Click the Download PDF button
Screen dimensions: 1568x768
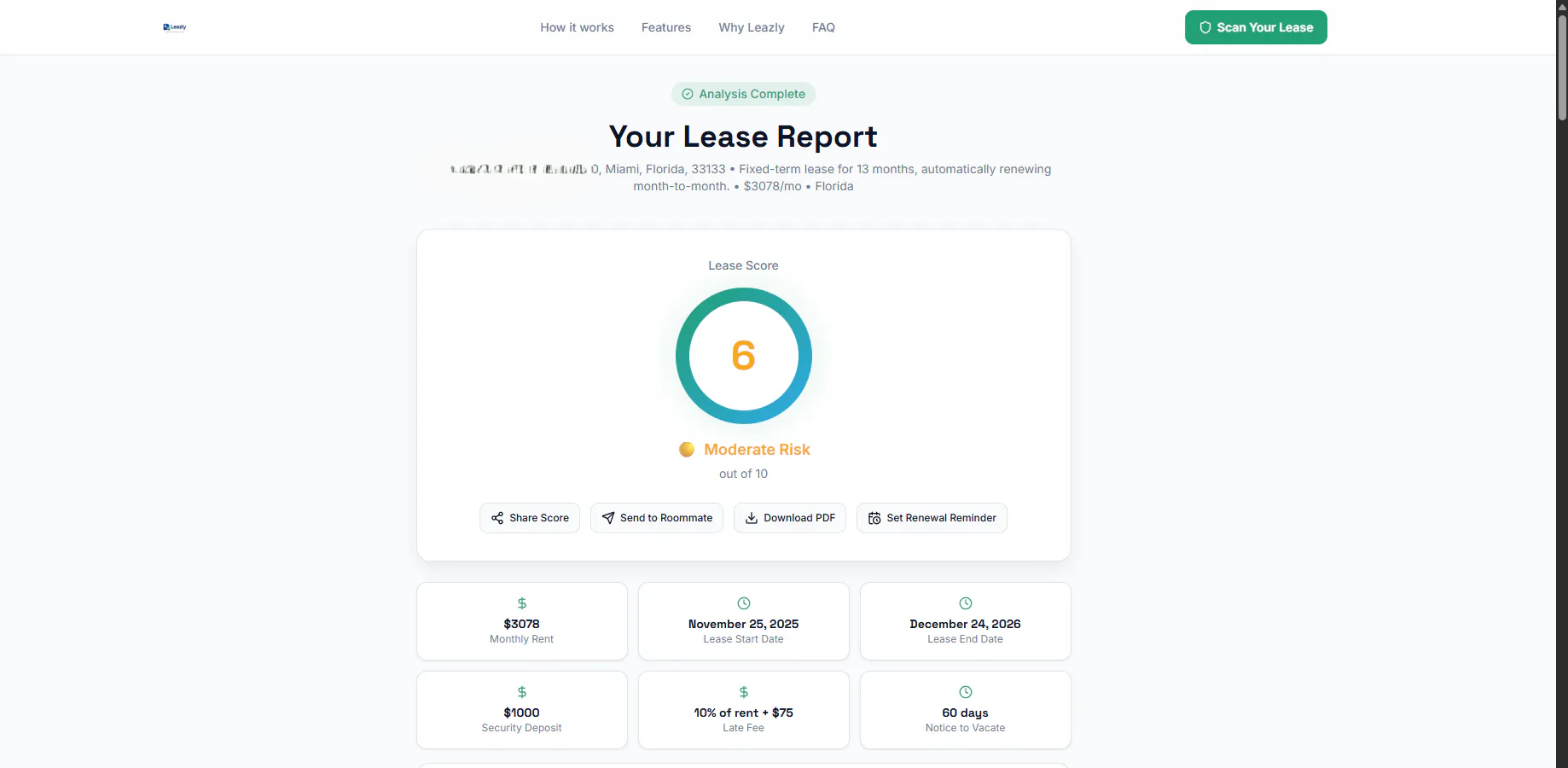coord(790,518)
